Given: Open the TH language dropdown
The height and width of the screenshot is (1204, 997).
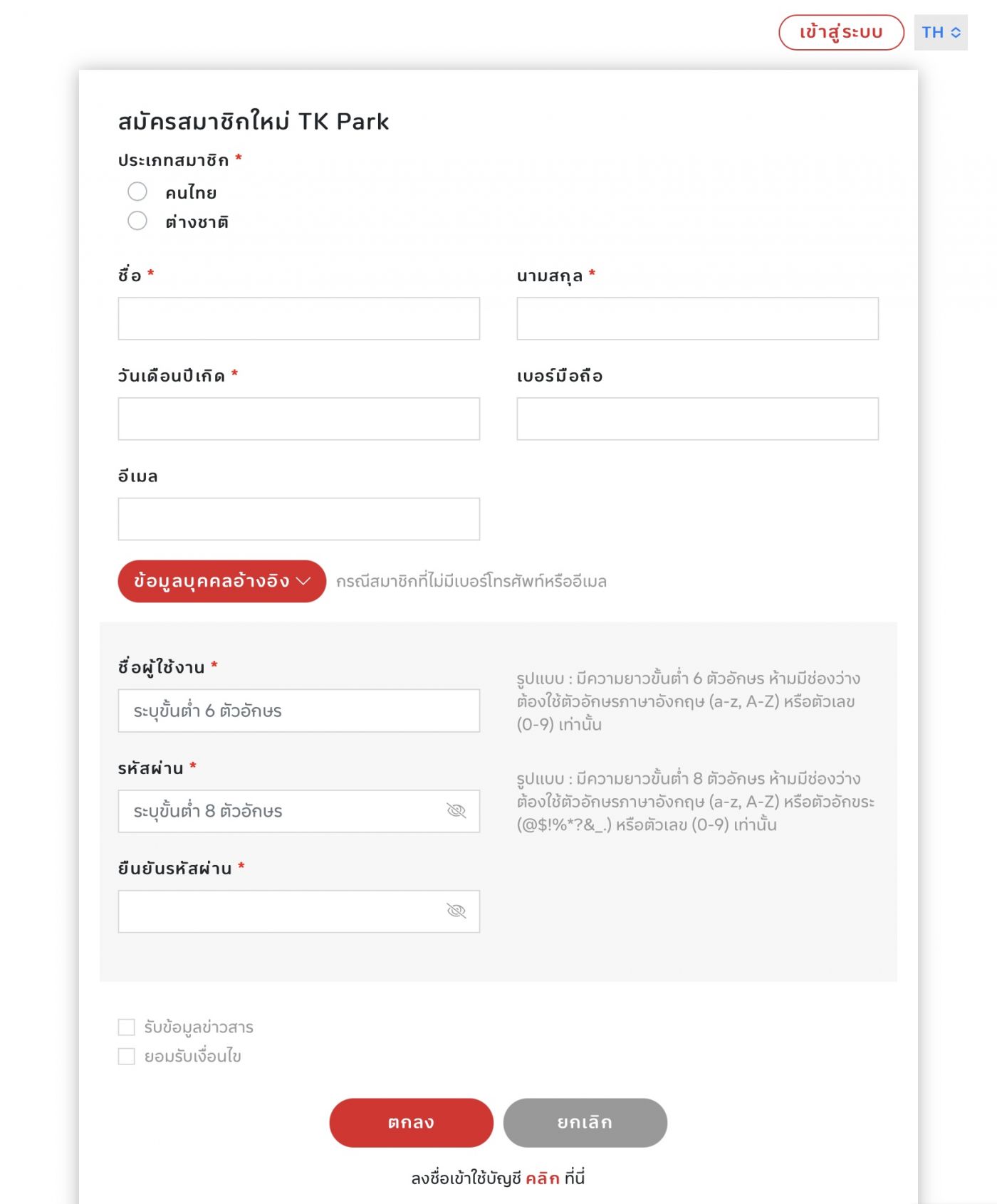Looking at the screenshot, I should pyautogui.click(x=940, y=33).
